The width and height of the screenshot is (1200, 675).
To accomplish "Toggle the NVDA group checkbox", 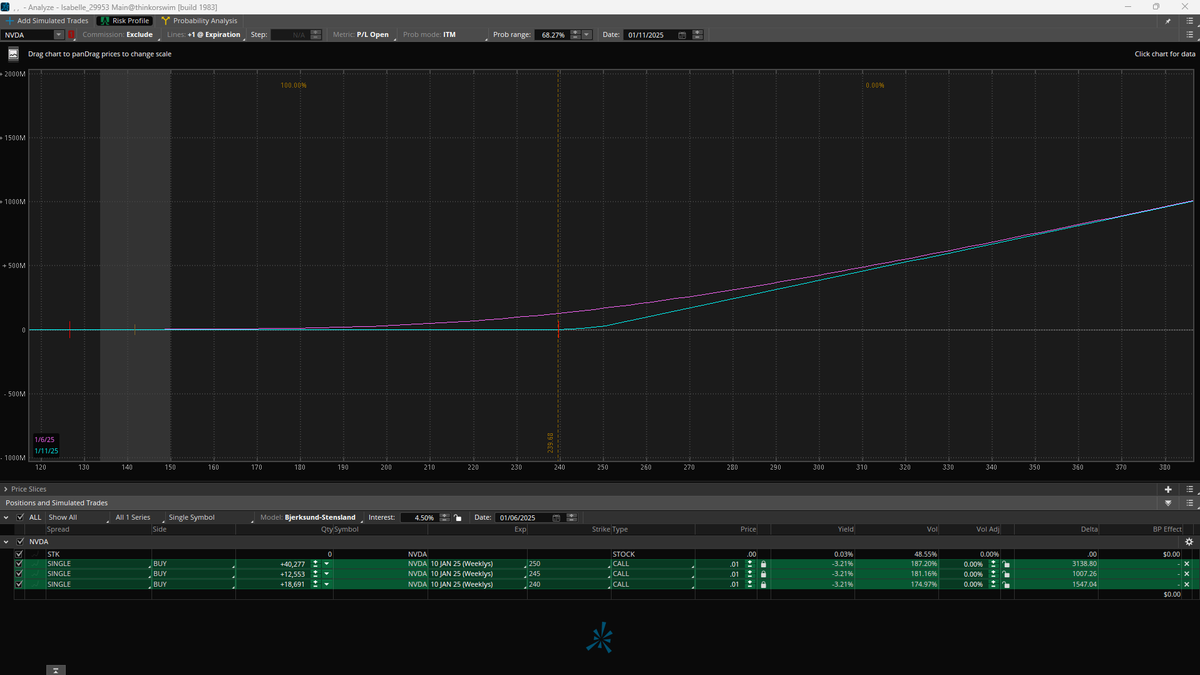I will coord(20,541).
